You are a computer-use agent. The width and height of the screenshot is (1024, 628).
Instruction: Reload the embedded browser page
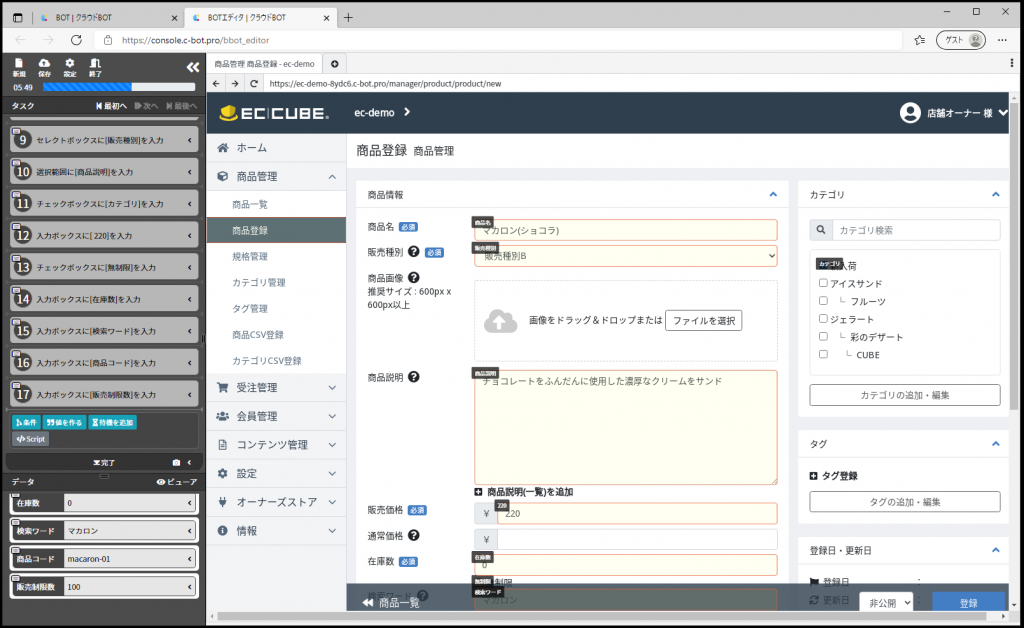pos(254,84)
